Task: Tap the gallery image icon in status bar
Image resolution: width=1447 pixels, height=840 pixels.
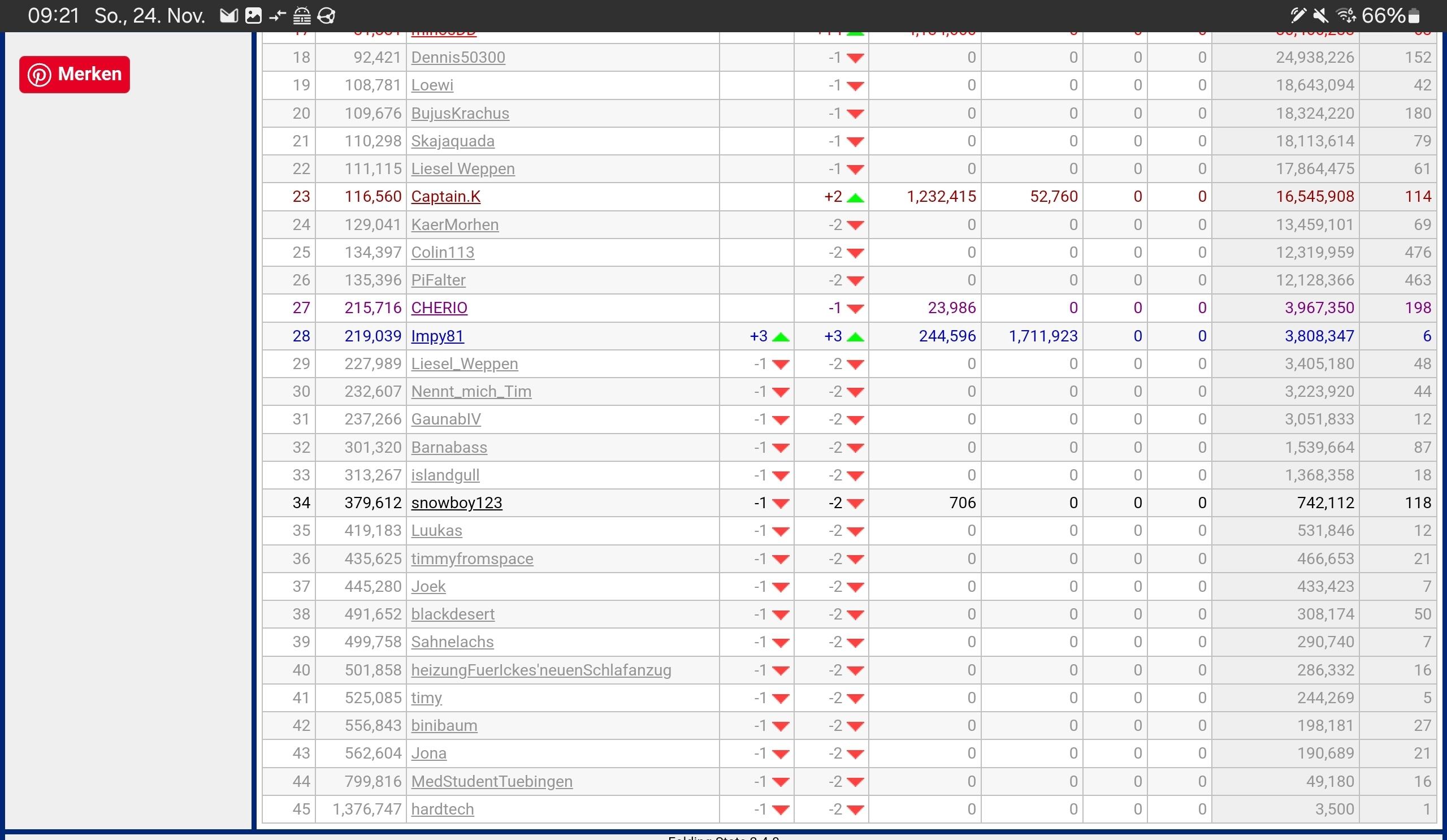Action: (253, 15)
